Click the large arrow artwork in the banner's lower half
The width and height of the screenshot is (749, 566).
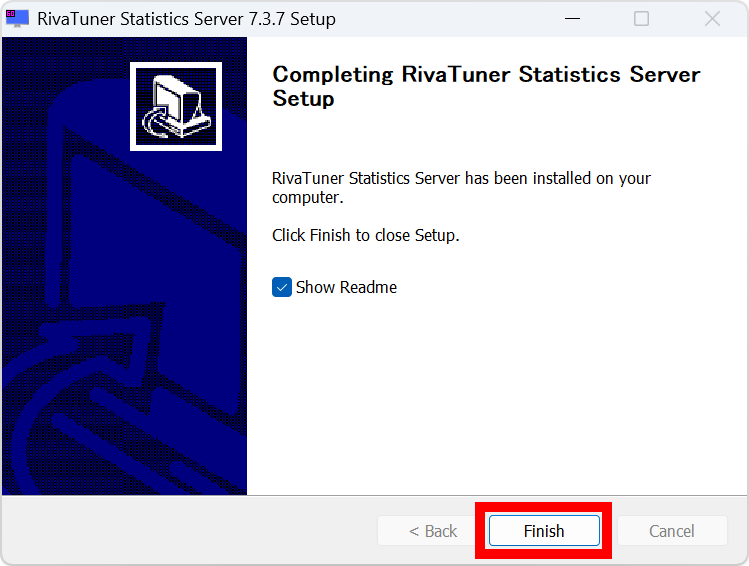tap(120, 400)
